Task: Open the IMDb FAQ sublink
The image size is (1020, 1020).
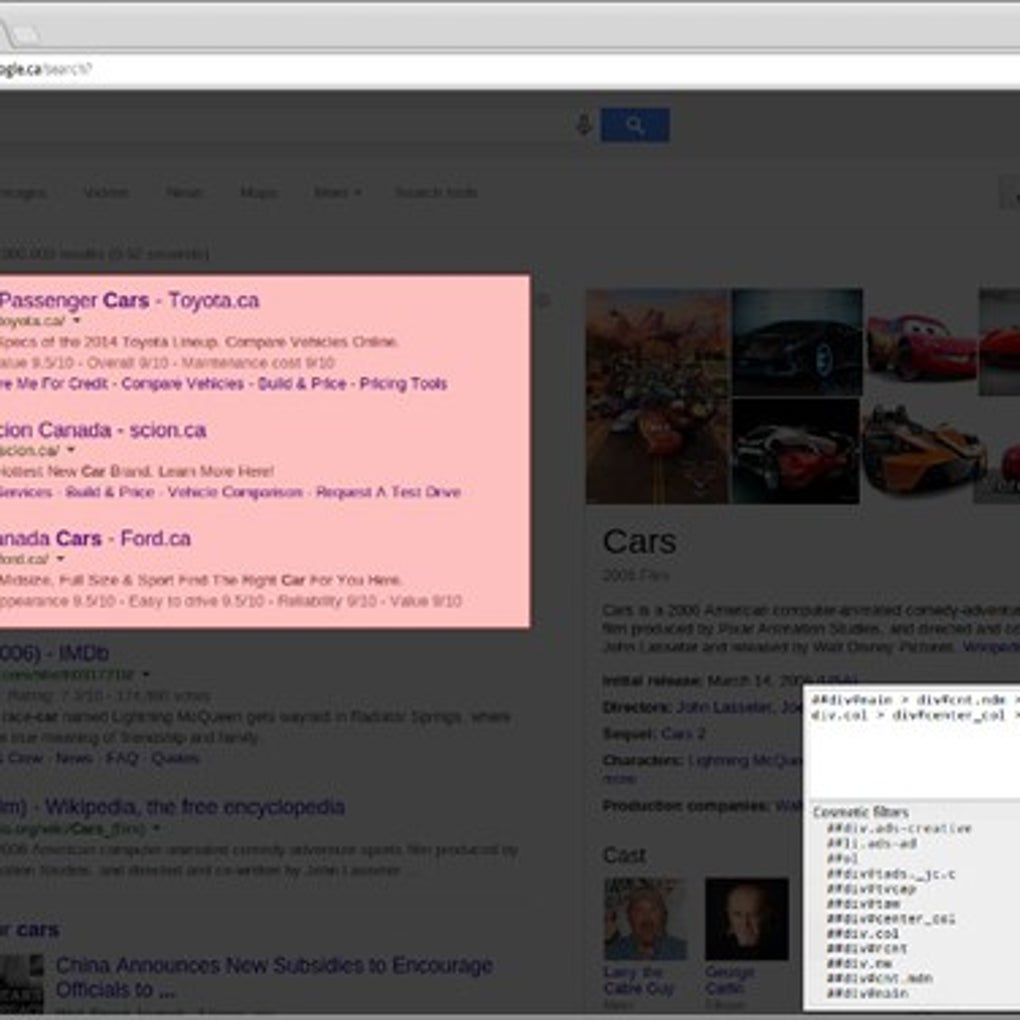Action: pyautogui.click(x=122, y=758)
